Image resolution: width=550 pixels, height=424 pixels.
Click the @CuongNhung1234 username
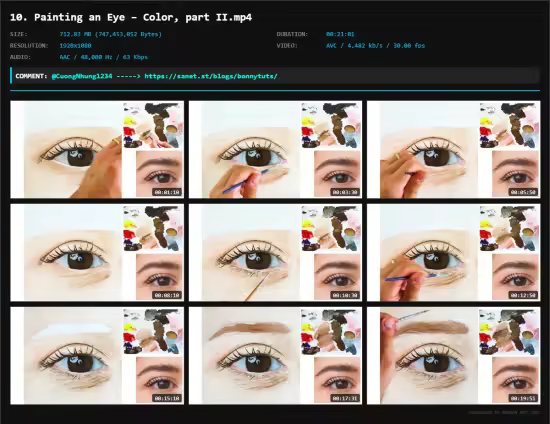tap(82, 76)
